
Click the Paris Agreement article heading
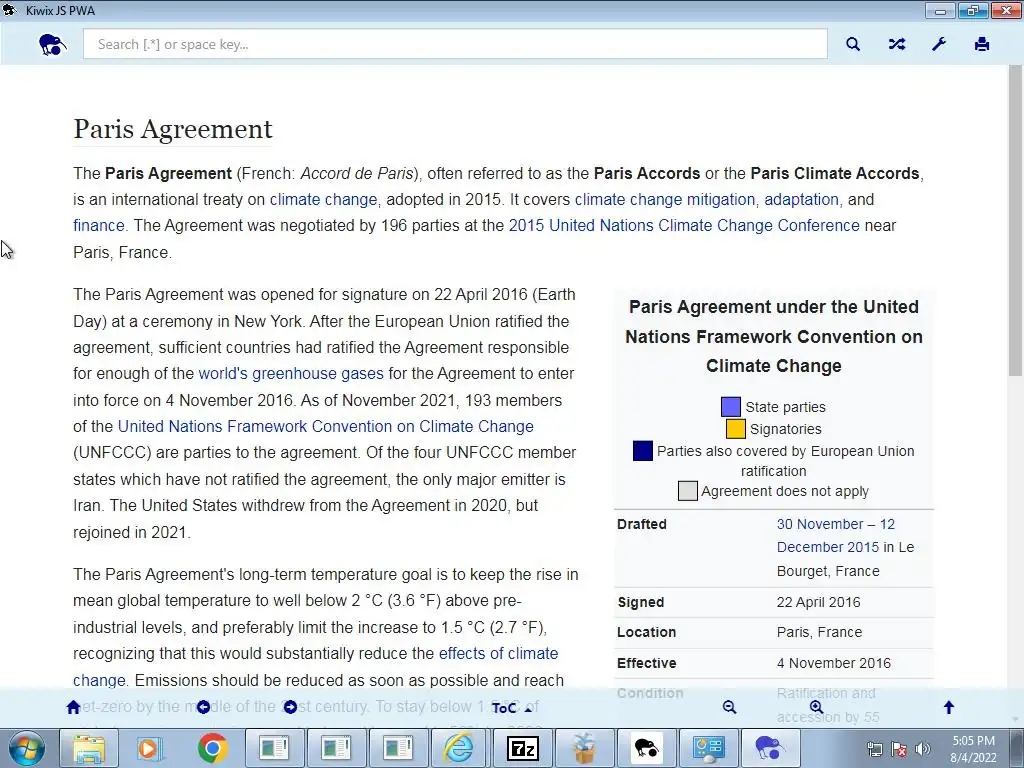172,129
